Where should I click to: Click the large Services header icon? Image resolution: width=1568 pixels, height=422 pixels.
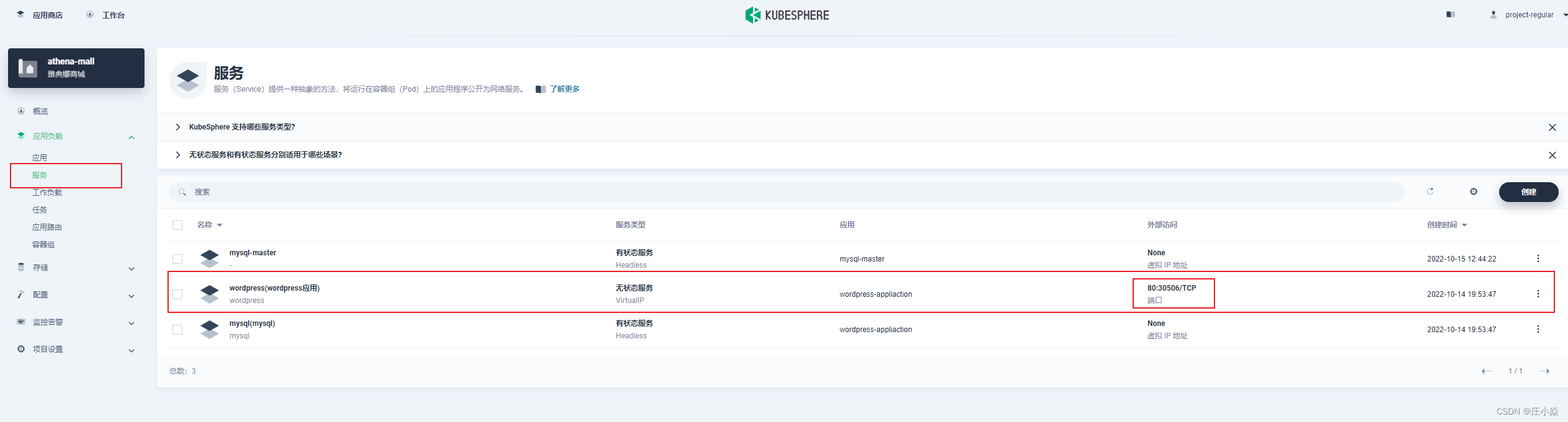[188, 81]
